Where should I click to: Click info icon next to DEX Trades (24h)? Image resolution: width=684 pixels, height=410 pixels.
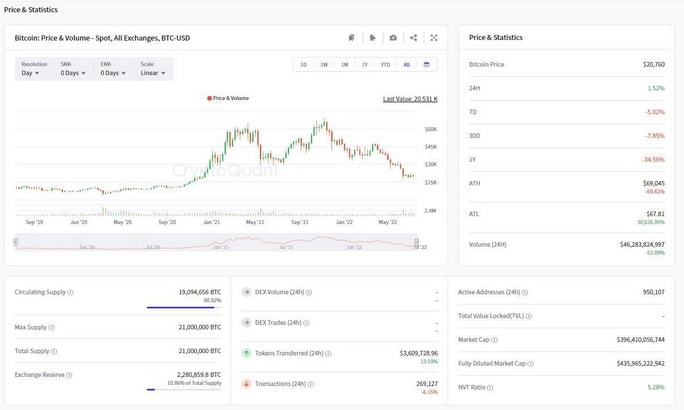pyautogui.click(x=306, y=323)
